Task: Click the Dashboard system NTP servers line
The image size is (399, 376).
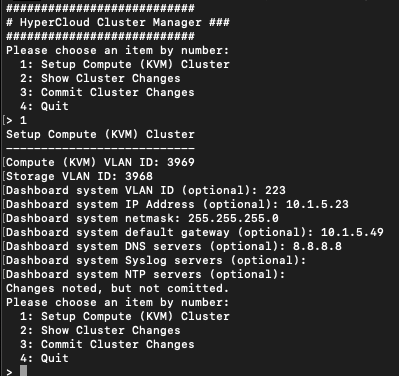Action: tap(145, 274)
